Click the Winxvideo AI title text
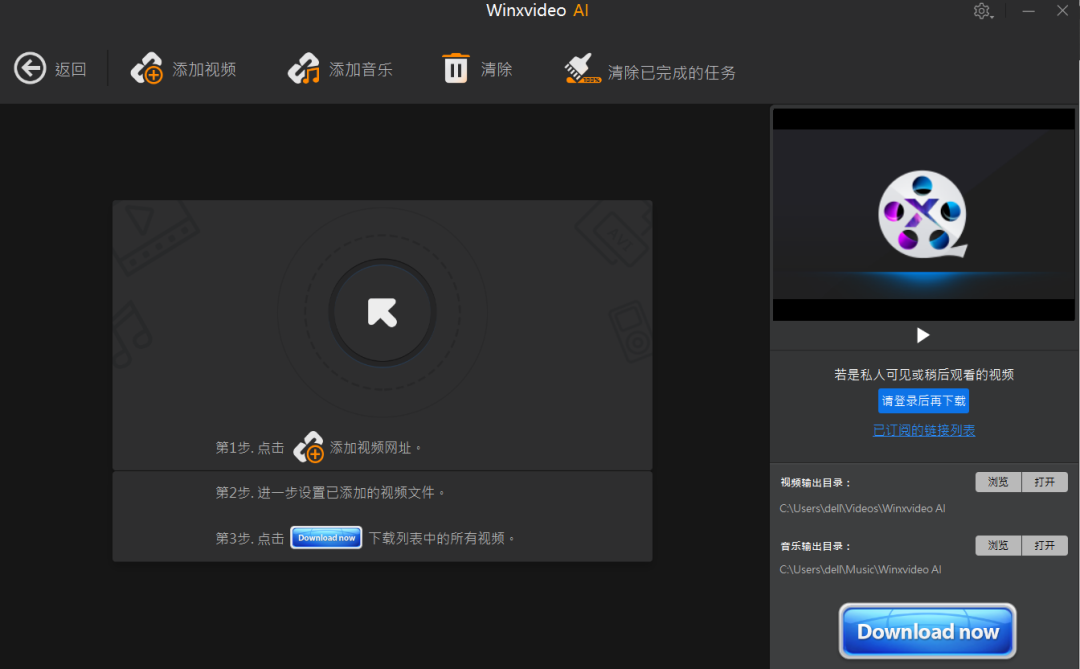The image size is (1080, 669). coord(537,11)
